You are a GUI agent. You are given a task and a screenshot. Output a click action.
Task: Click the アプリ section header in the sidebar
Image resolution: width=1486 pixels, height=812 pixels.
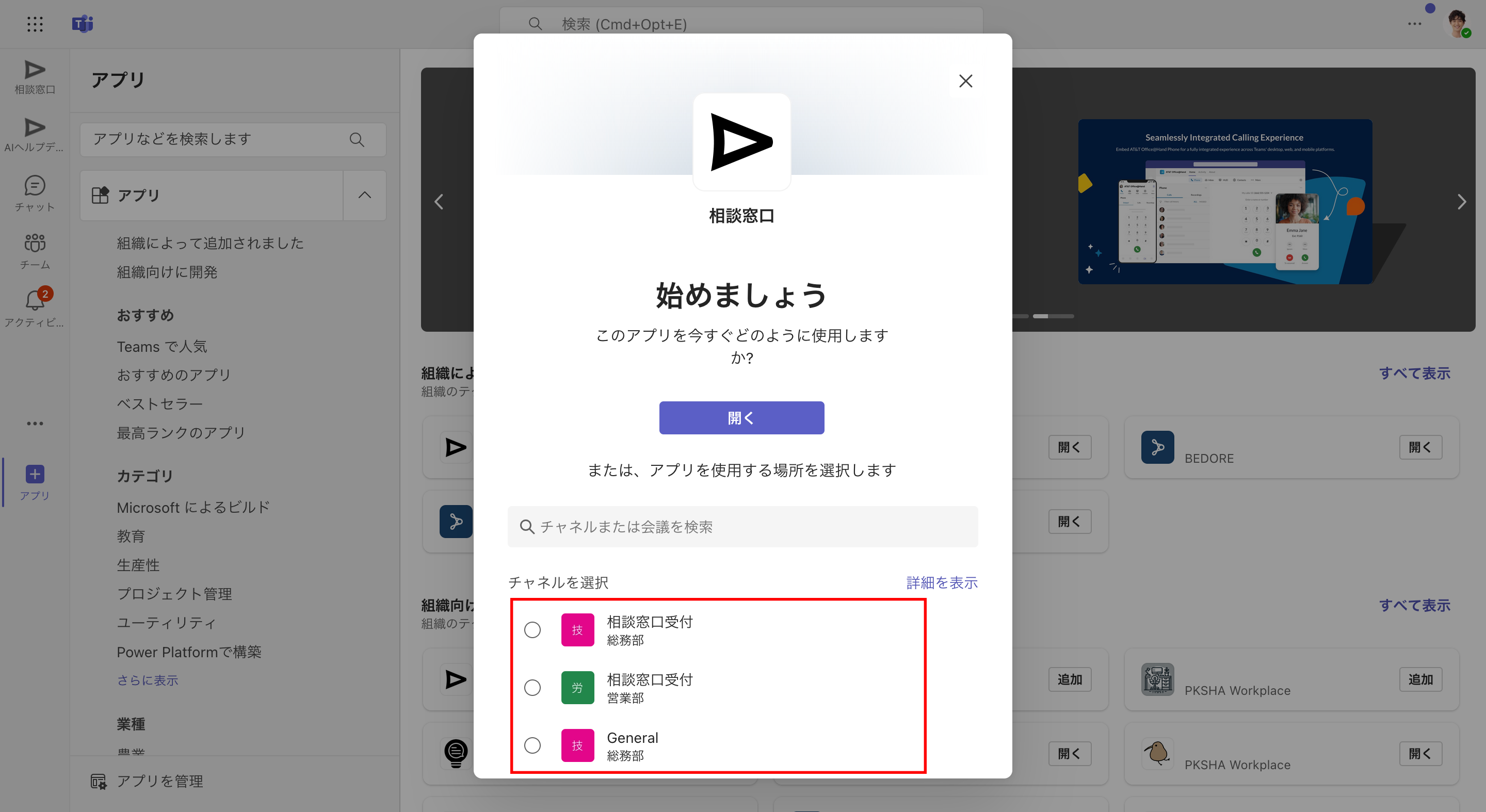tap(212, 195)
